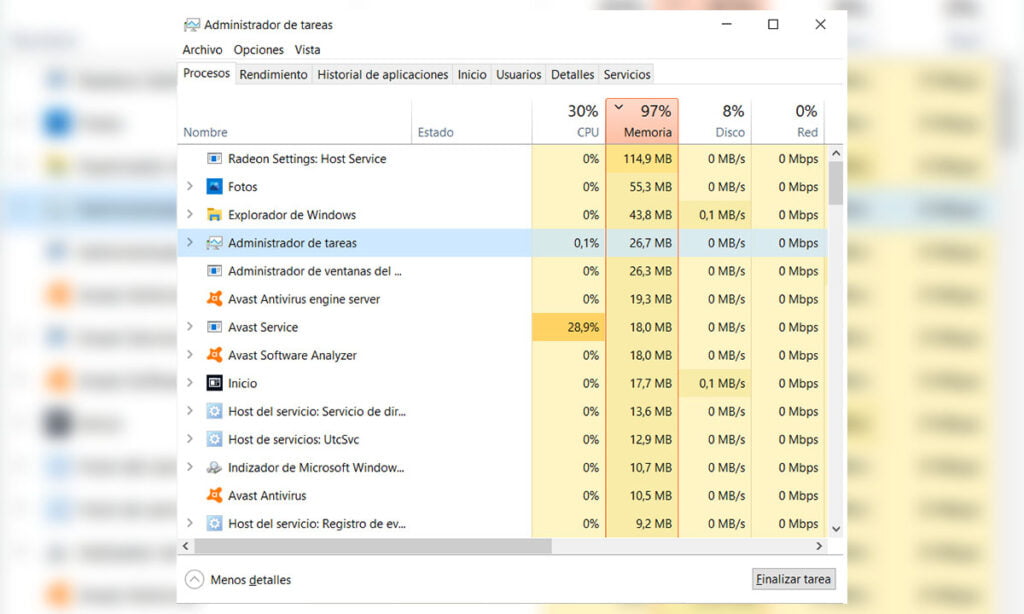Sort by the Nombre column header

pos(295,121)
